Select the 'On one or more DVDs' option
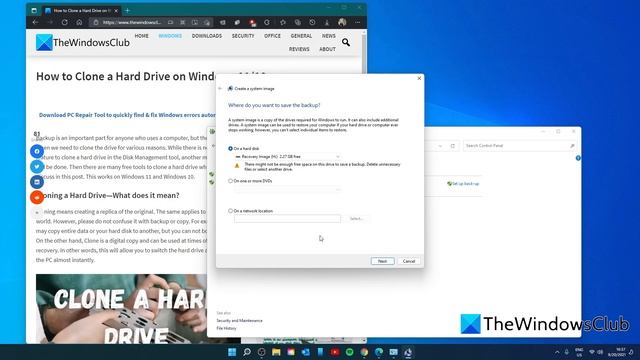Screen dimensions: 640x360 coord(231,181)
